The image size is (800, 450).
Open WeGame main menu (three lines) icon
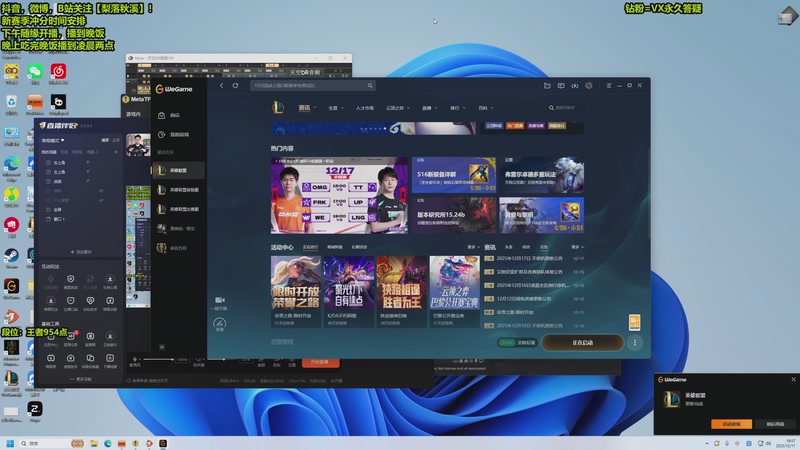point(609,85)
